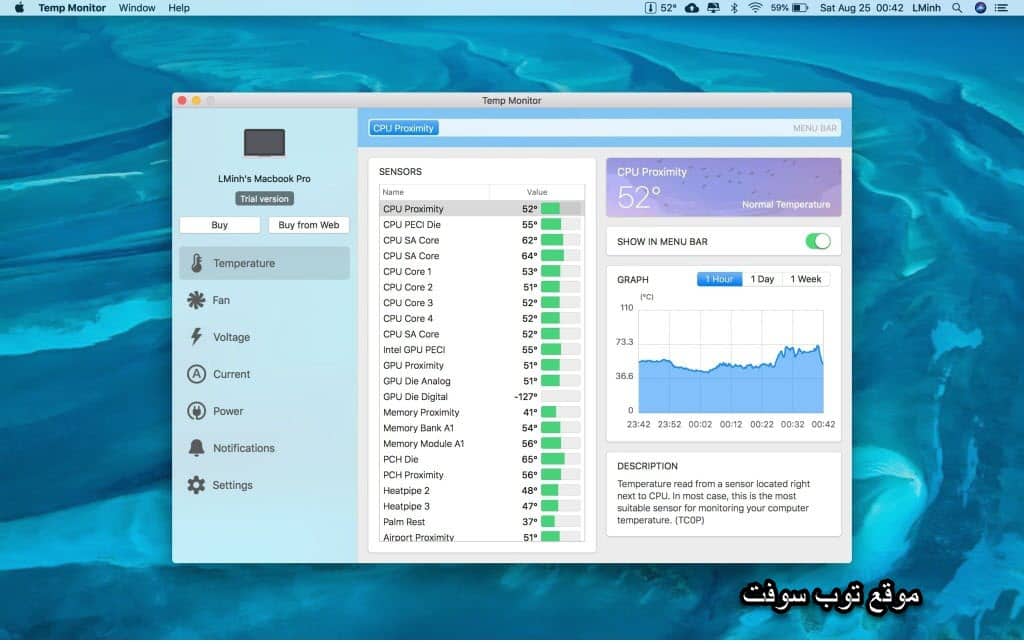Click the Name column header
This screenshot has width=1024, height=644.
(434, 192)
